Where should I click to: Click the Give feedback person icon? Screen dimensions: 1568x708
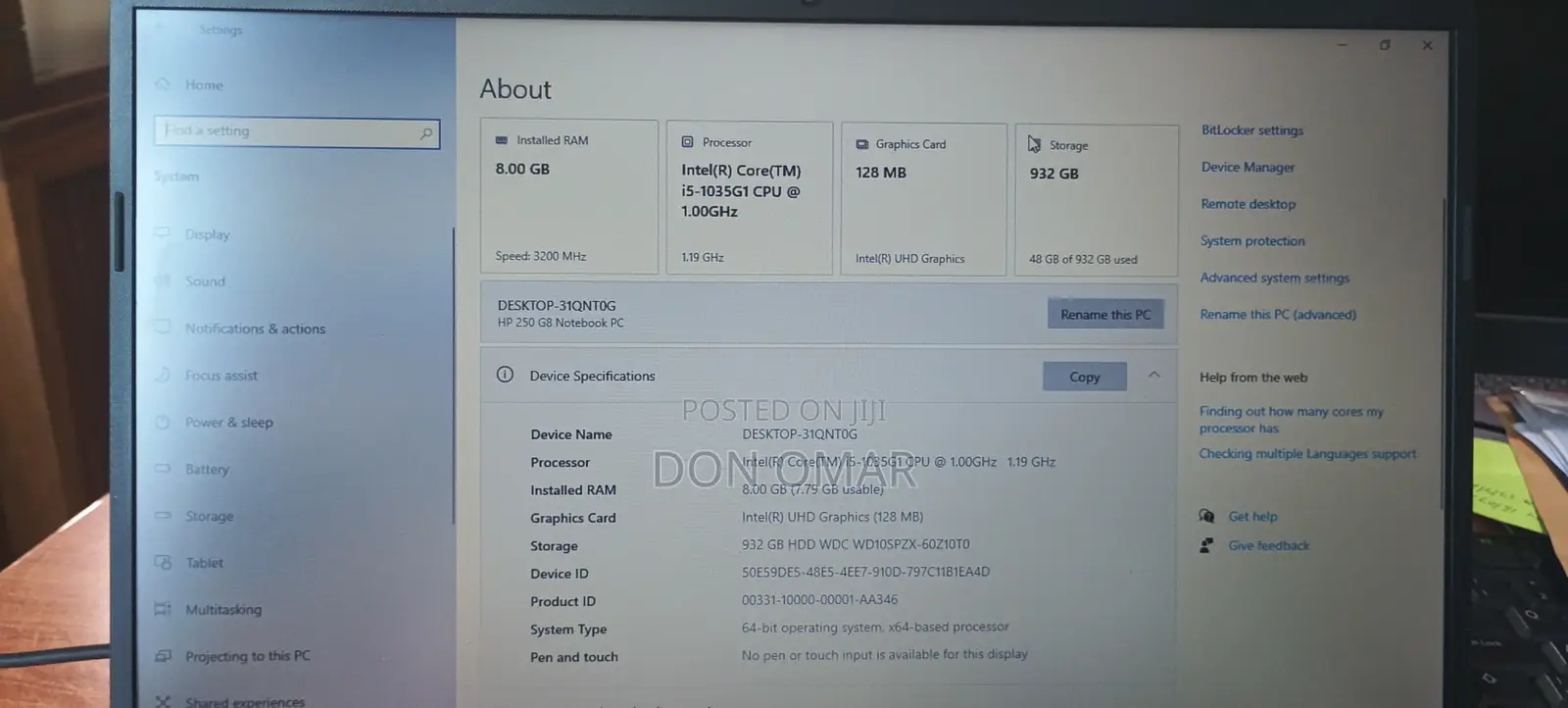[x=1206, y=545]
